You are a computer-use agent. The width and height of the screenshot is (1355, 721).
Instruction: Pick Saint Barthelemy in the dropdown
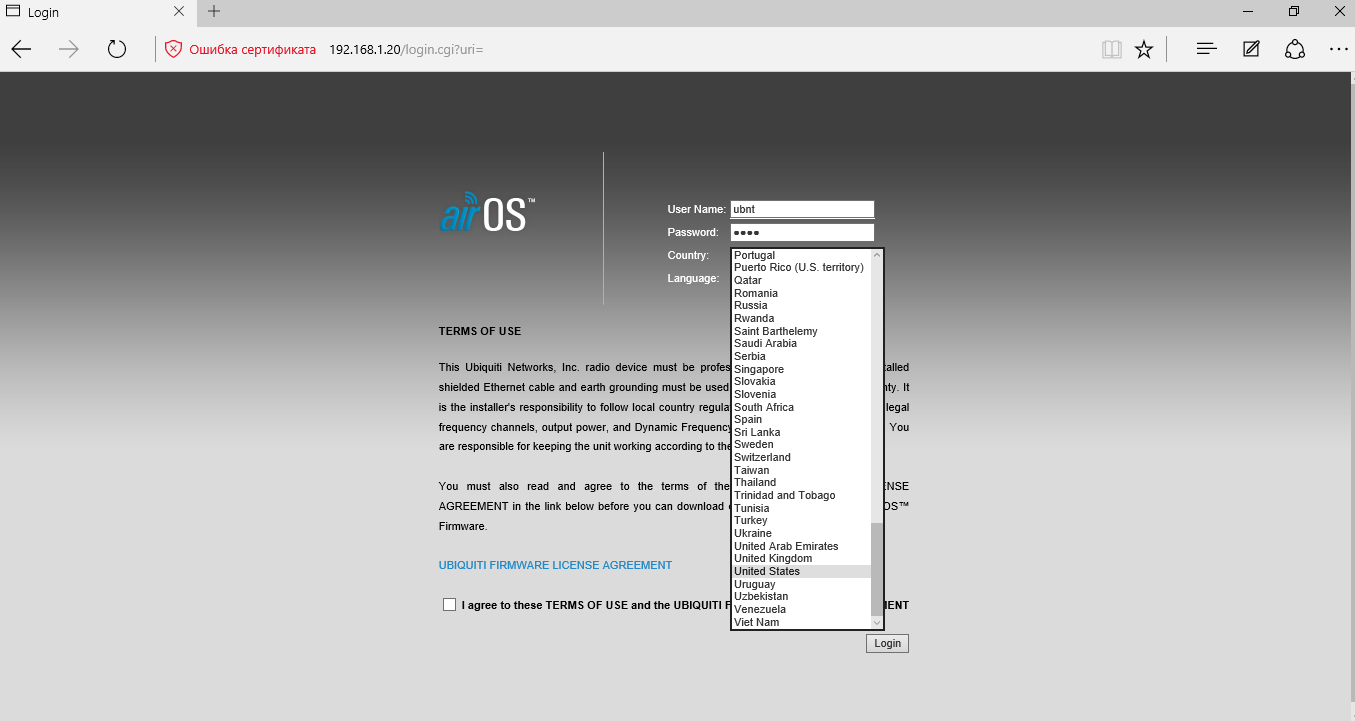click(801, 331)
